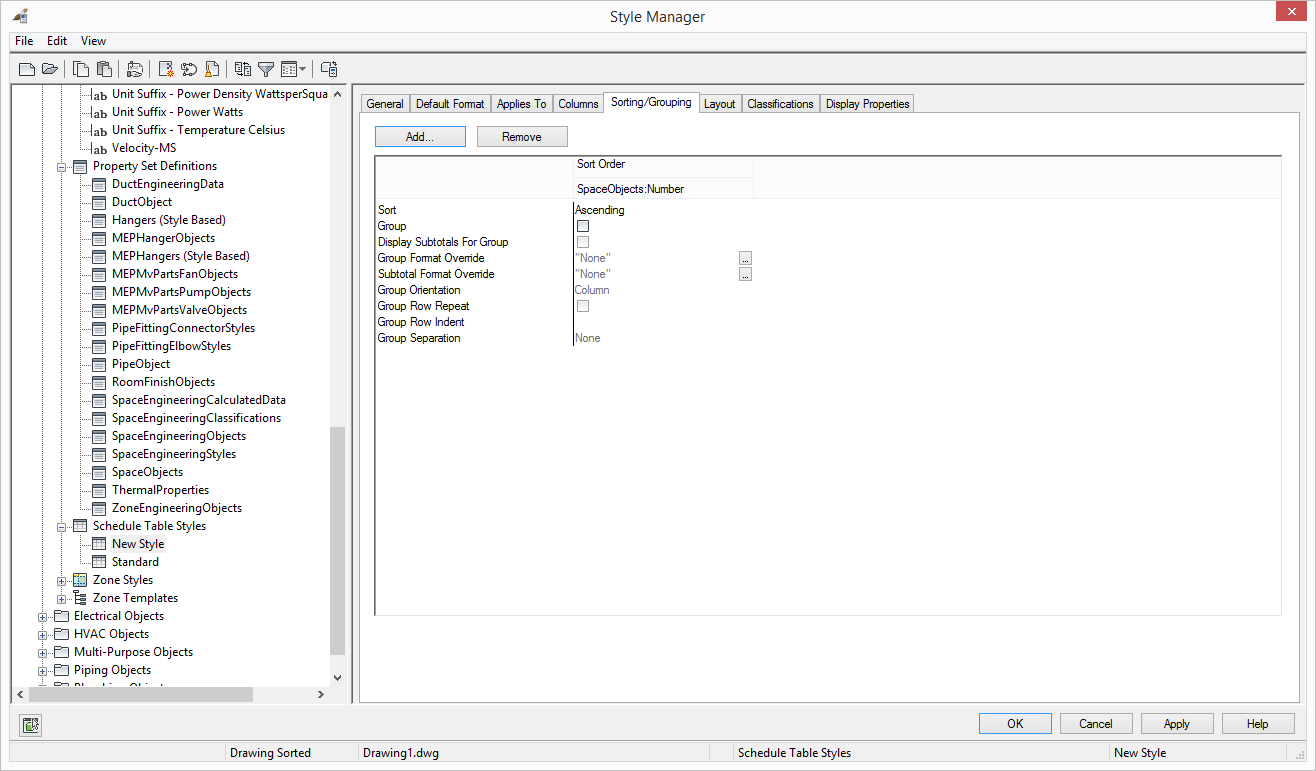1316x771 pixels.
Task: Click the status icon at bottom-left corner
Action: pos(31,725)
